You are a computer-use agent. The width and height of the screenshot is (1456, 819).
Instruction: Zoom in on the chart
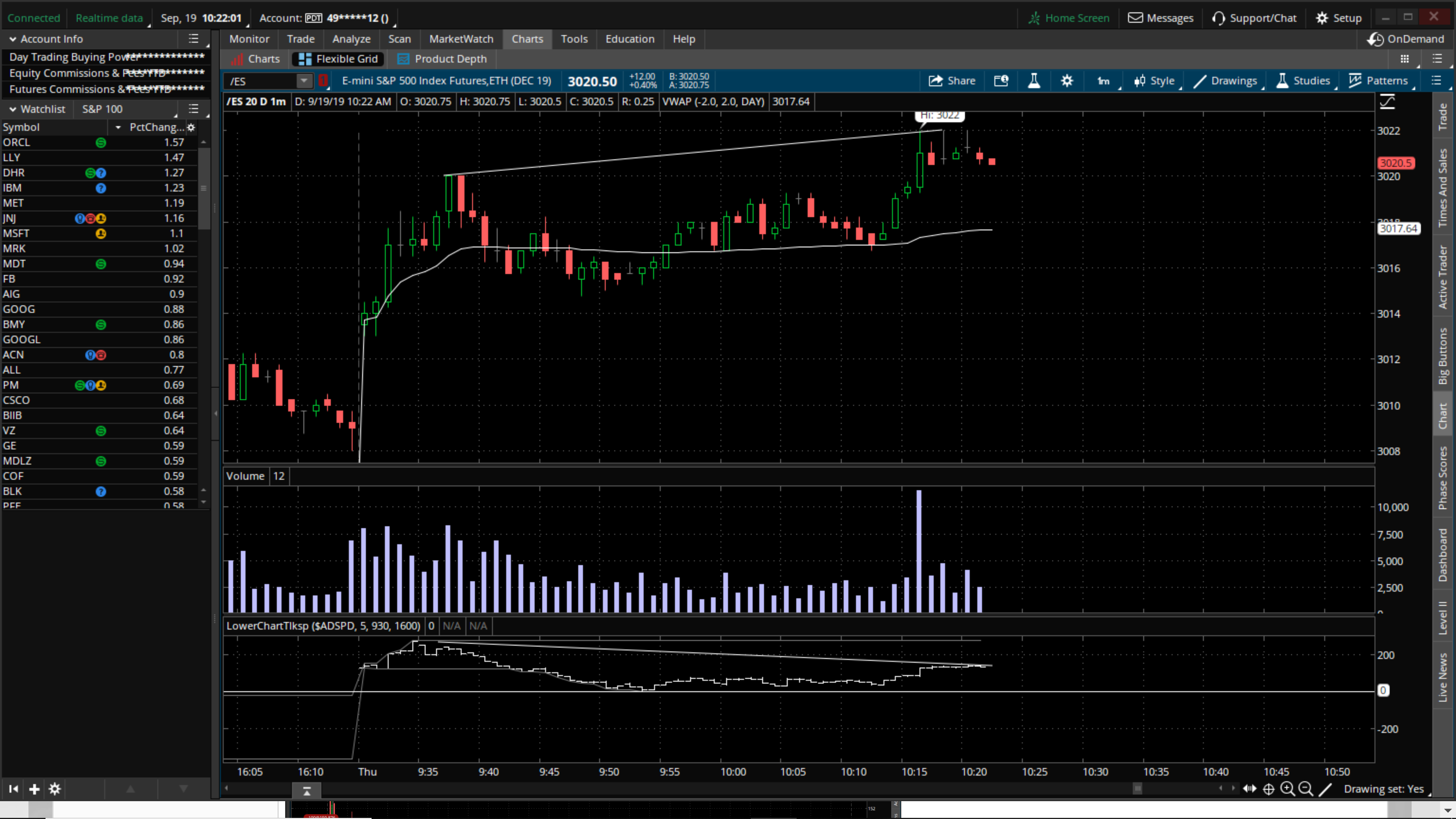[1288, 789]
